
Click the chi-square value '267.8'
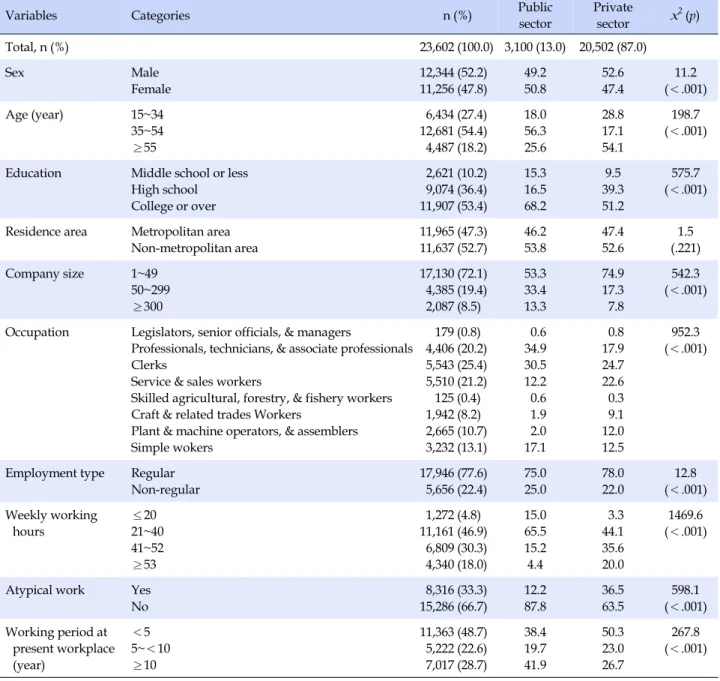tap(685, 632)
